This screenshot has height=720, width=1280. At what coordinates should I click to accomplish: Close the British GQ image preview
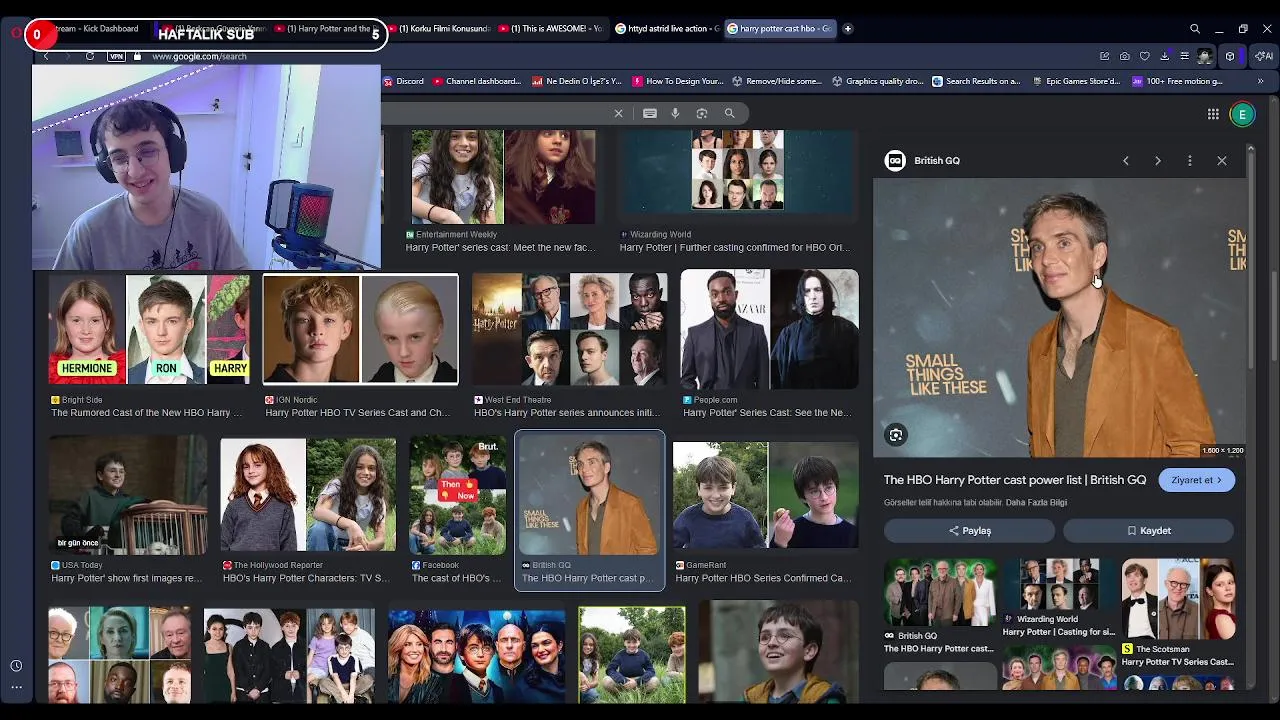point(1222,160)
